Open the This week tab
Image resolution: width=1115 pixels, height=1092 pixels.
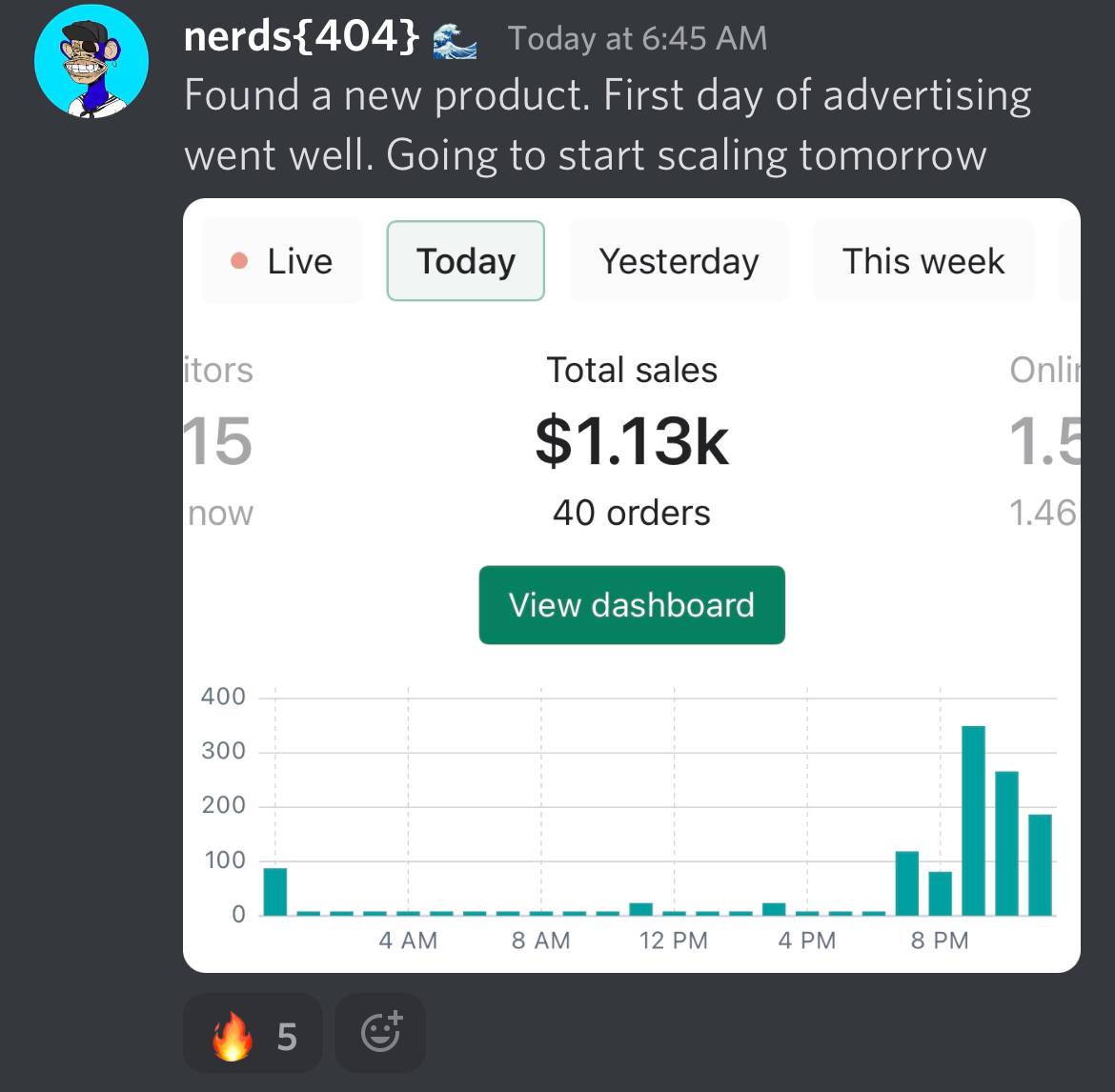coord(923,261)
